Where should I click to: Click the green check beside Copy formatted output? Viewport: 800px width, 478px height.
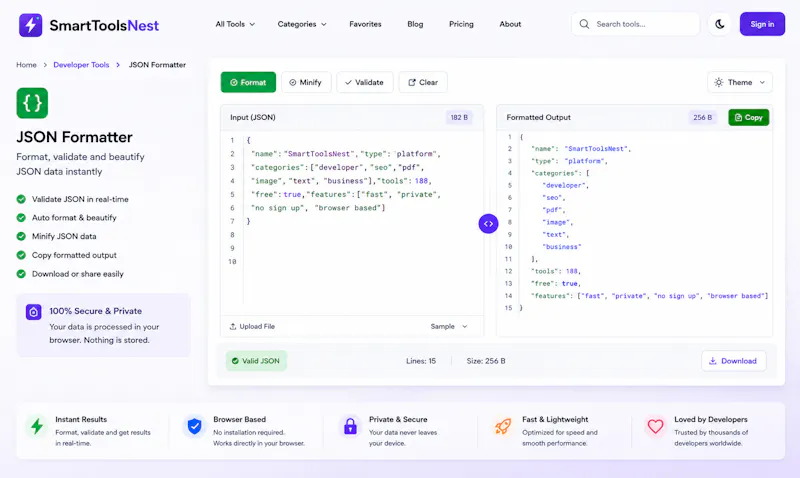[x=21, y=255]
